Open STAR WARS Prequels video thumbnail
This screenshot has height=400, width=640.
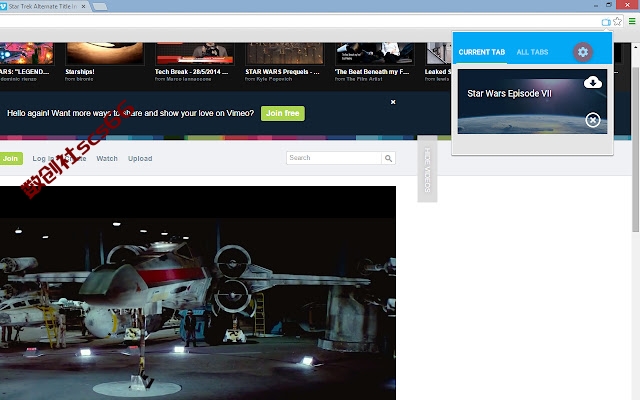pos(284,53)
